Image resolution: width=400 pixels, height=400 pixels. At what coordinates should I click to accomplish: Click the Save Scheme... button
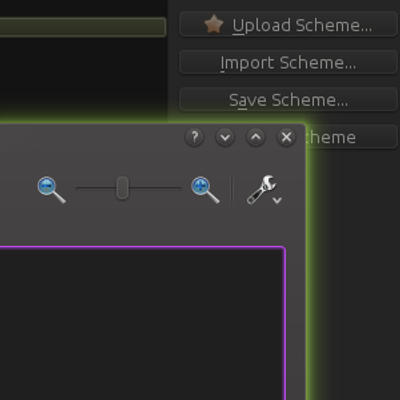point(288,99)
